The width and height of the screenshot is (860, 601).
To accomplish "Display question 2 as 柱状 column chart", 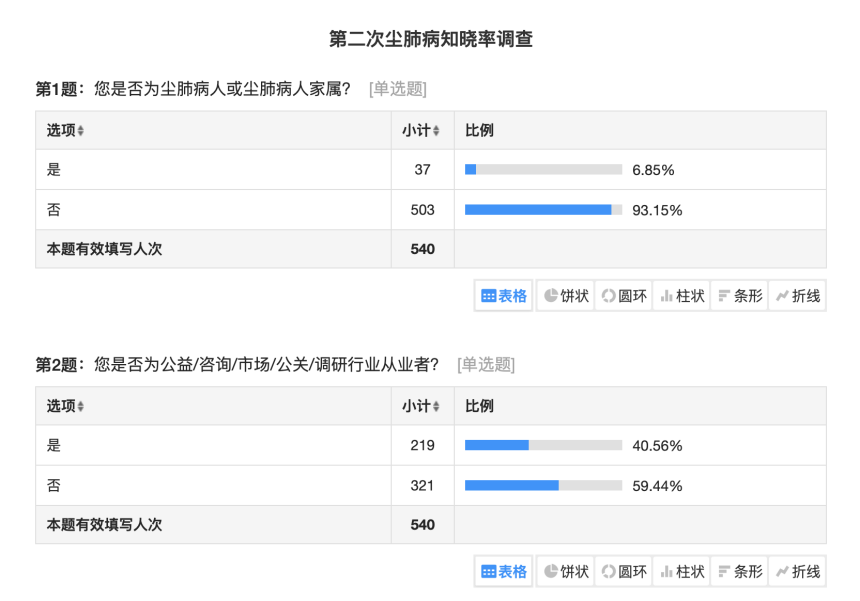I will point(682,572).
